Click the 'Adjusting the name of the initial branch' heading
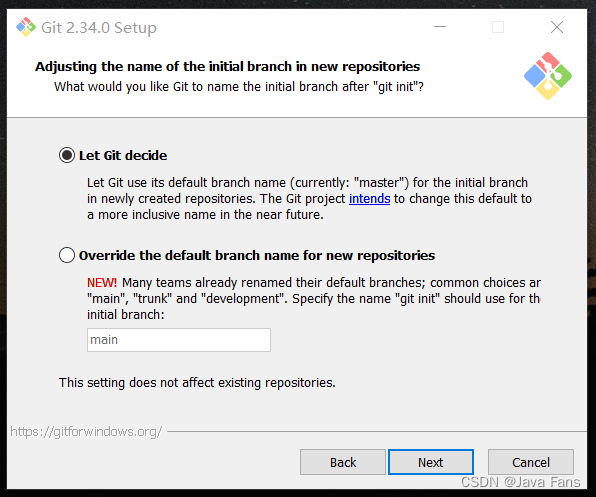The image size is (596, 497). coord(227,66)
